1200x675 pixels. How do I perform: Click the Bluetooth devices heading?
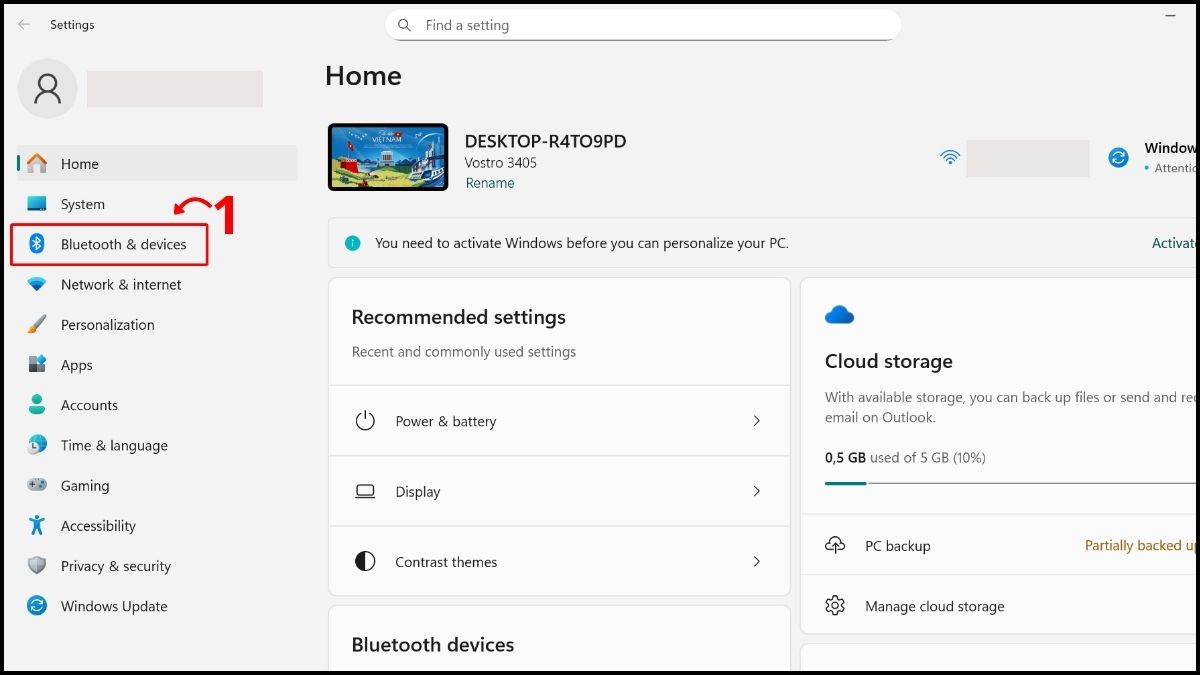[433, 645]
